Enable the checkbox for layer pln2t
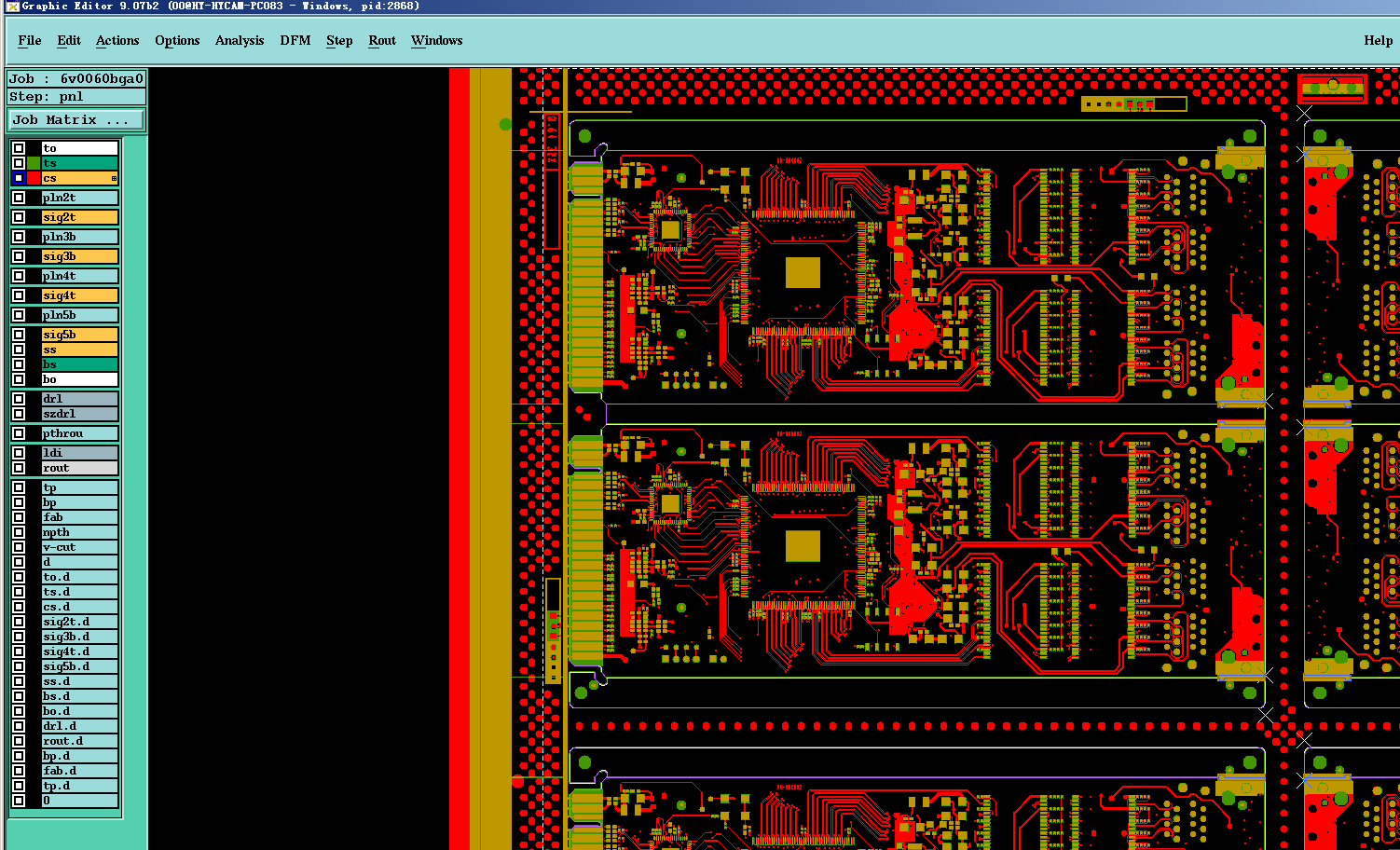The width and height of the screenshot is (1400, 850). click(x=19, y=198)
